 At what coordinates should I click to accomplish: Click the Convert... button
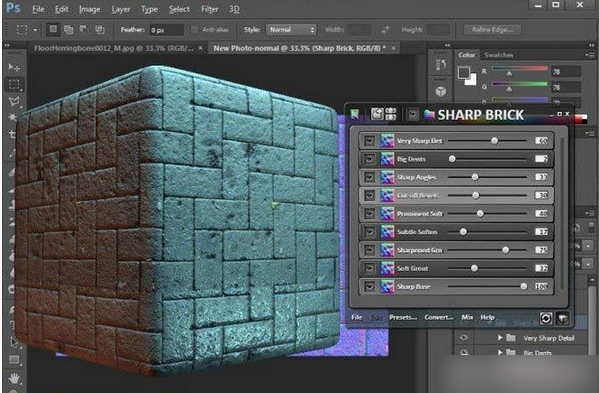click(439, 317)
